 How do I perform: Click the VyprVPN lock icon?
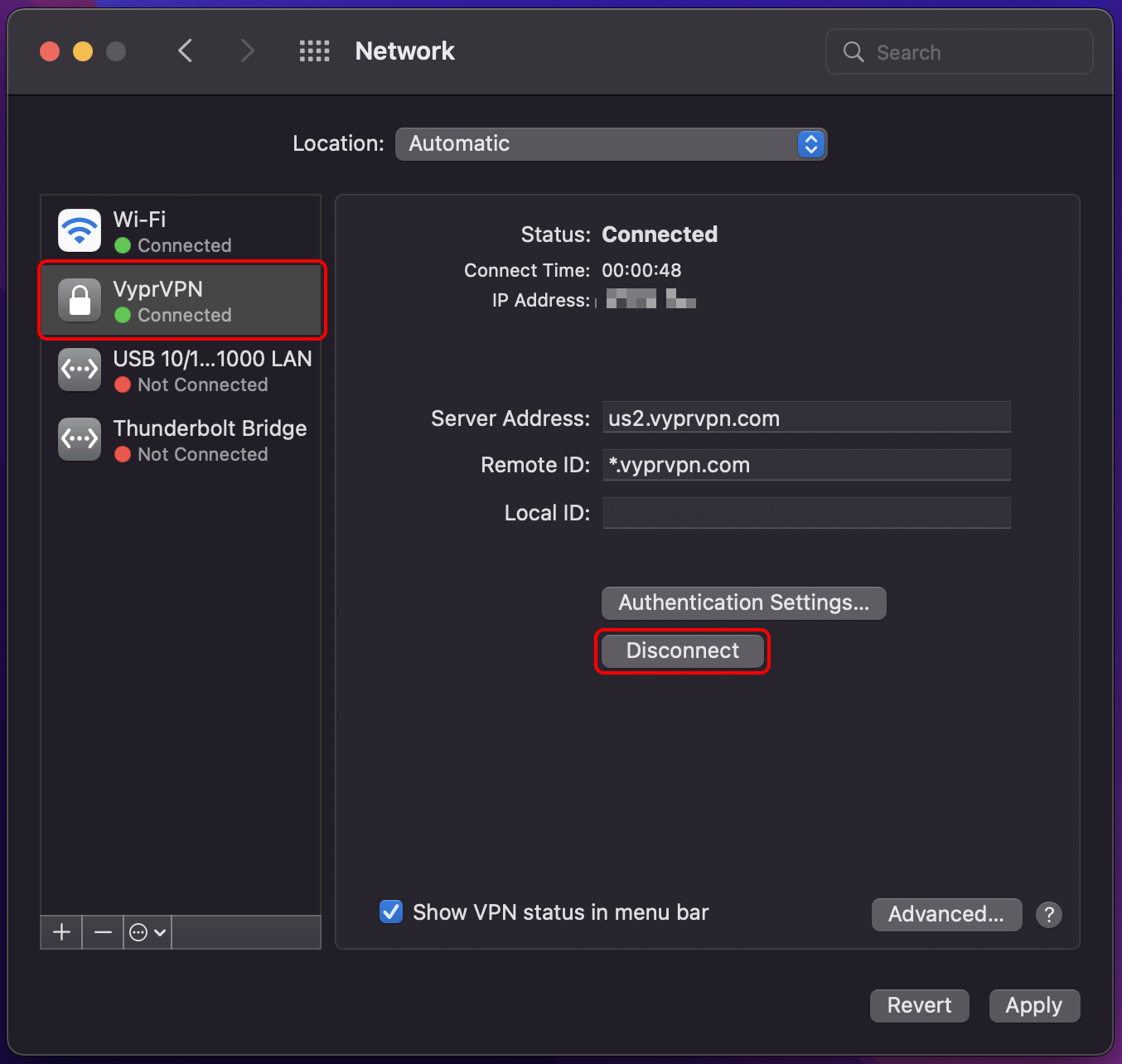click(79, 300)
